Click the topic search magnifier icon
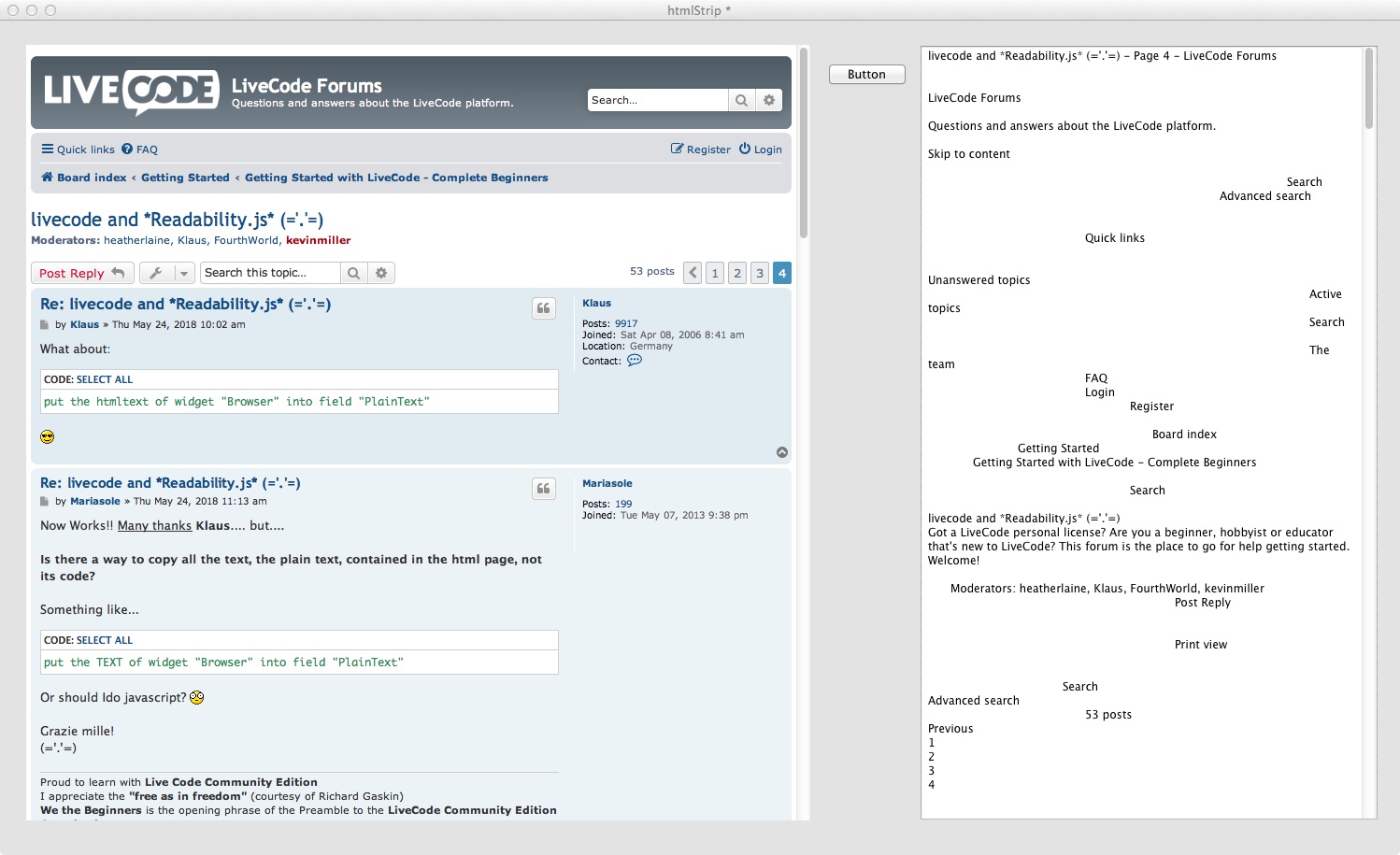Screen dimensions: 1400x855 (x=353, y=273)
